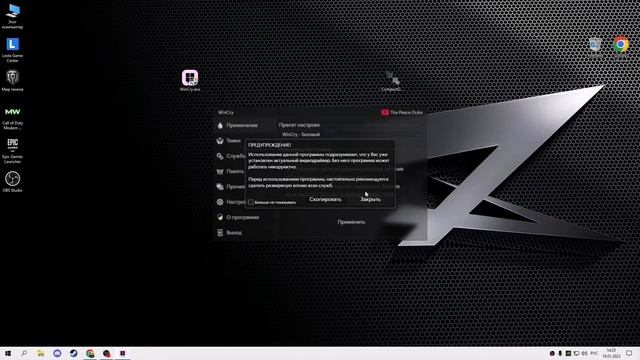Click the volume icon in system tray

[584, 353]
